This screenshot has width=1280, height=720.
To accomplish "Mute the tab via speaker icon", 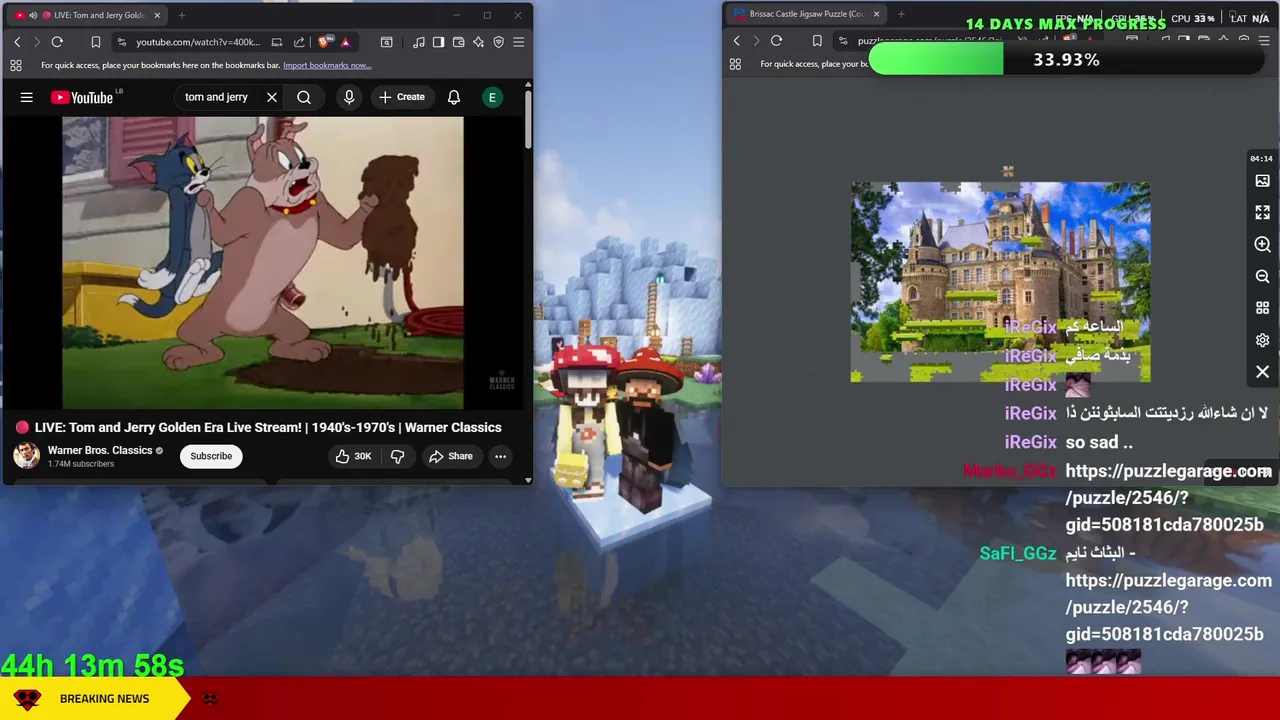I will coord(33,15).
